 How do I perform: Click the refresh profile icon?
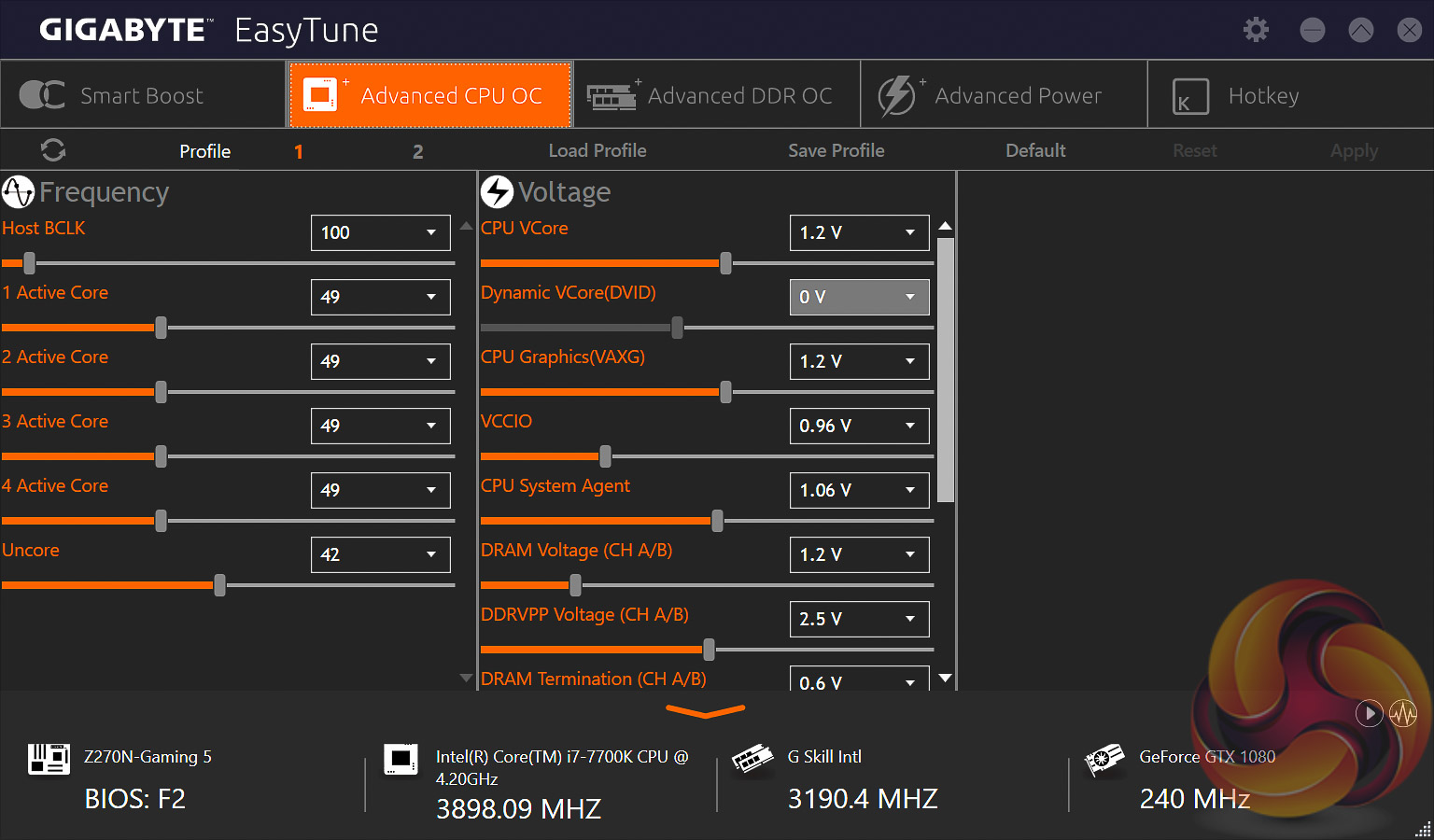tap(53, 150)
